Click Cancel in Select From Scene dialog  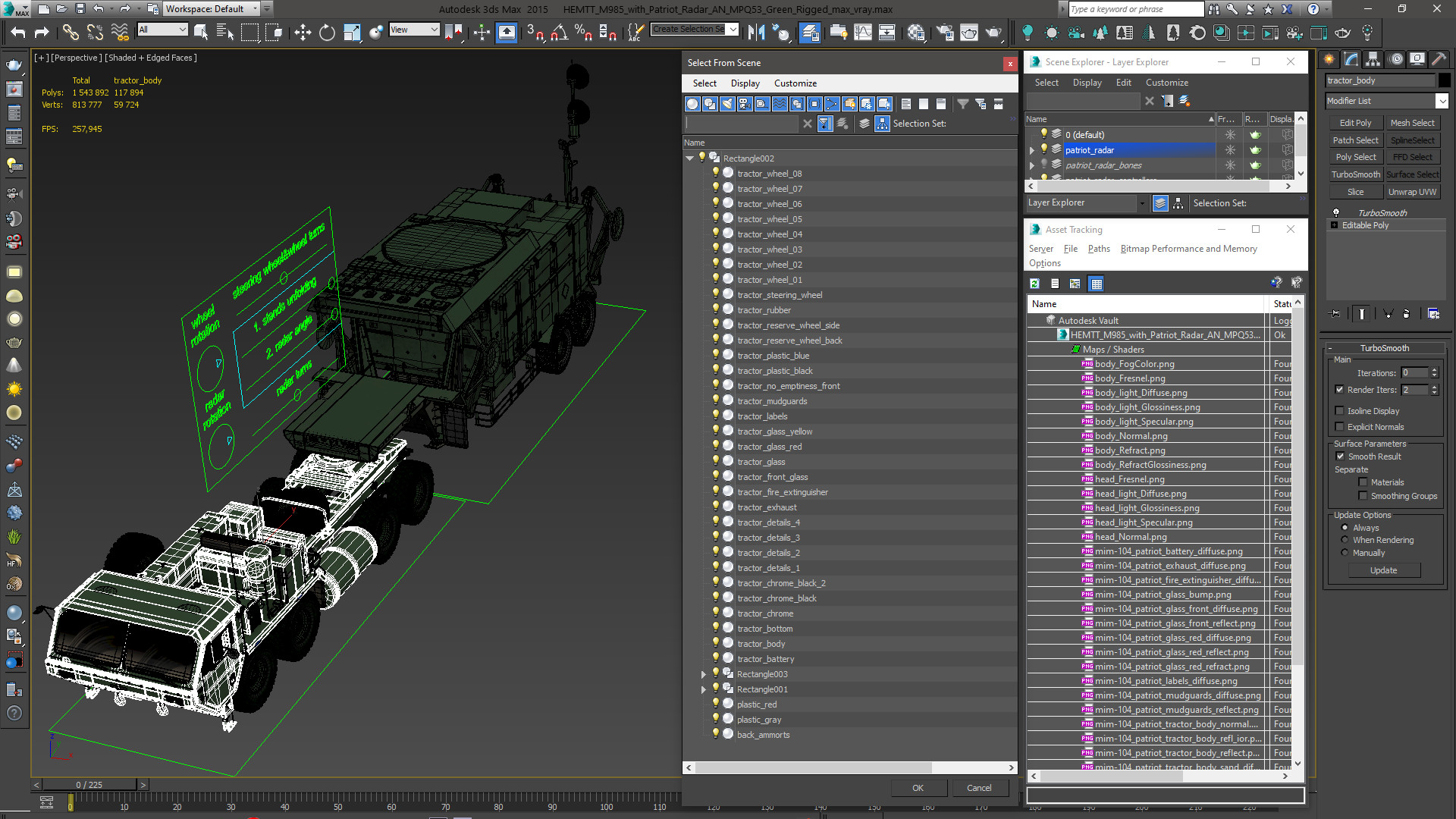pos(979,788)
